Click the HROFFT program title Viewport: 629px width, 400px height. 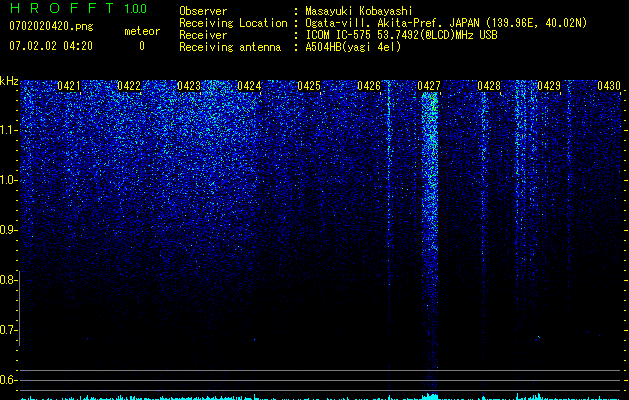tap(62, 8)
